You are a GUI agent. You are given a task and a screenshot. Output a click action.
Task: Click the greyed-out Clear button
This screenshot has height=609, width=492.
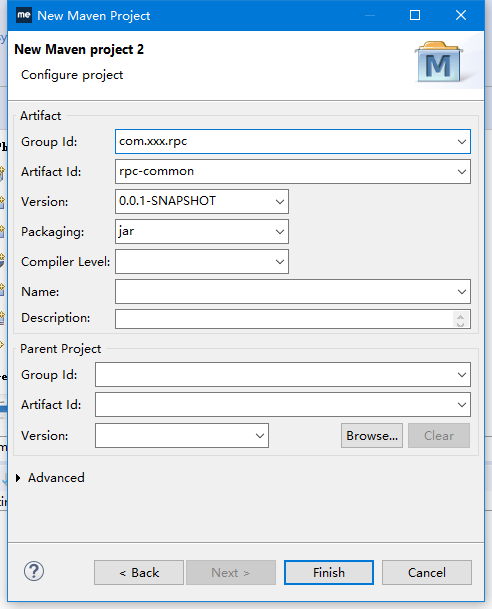439,436
